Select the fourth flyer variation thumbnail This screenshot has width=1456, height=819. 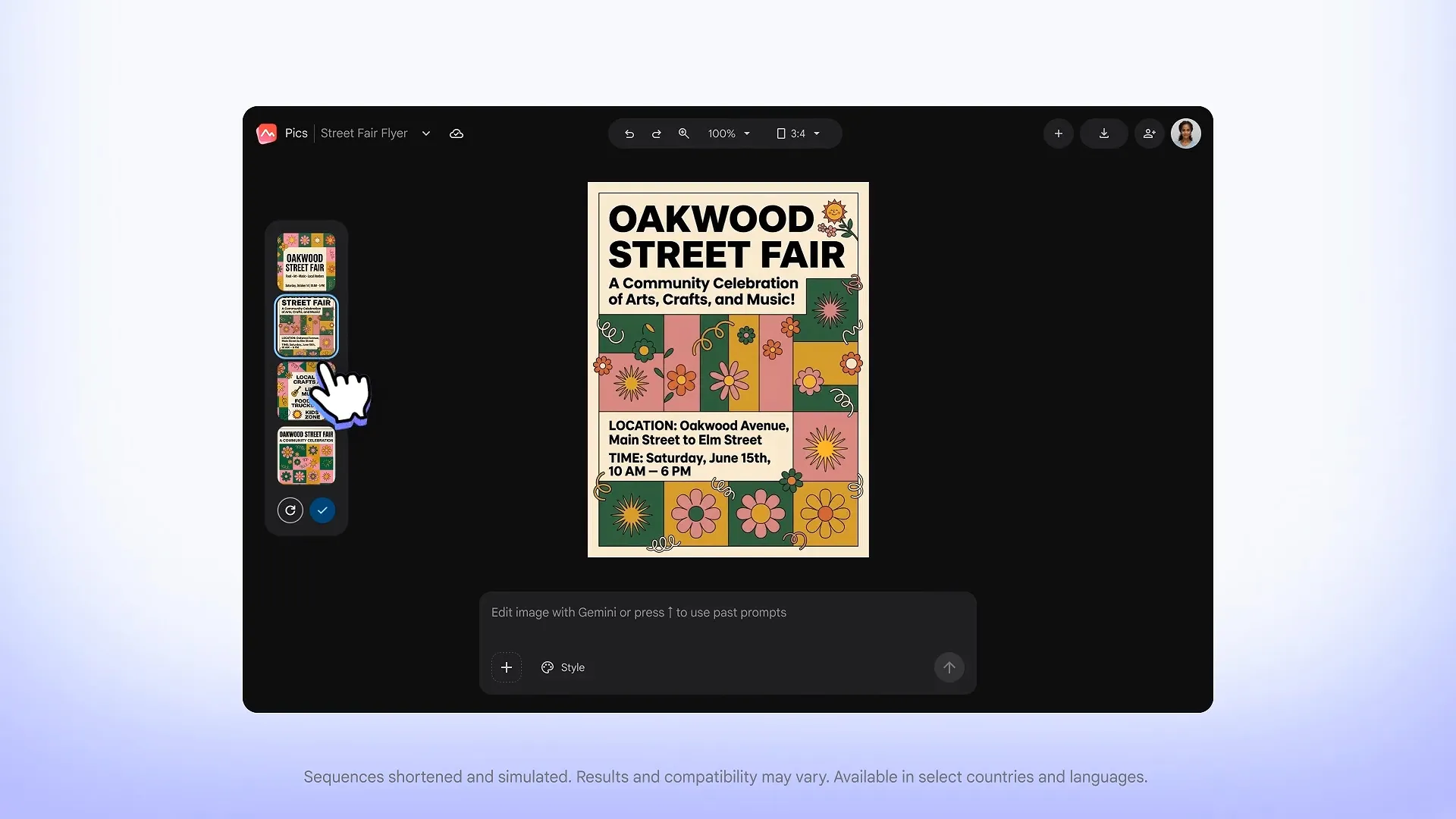coord(306,456)
